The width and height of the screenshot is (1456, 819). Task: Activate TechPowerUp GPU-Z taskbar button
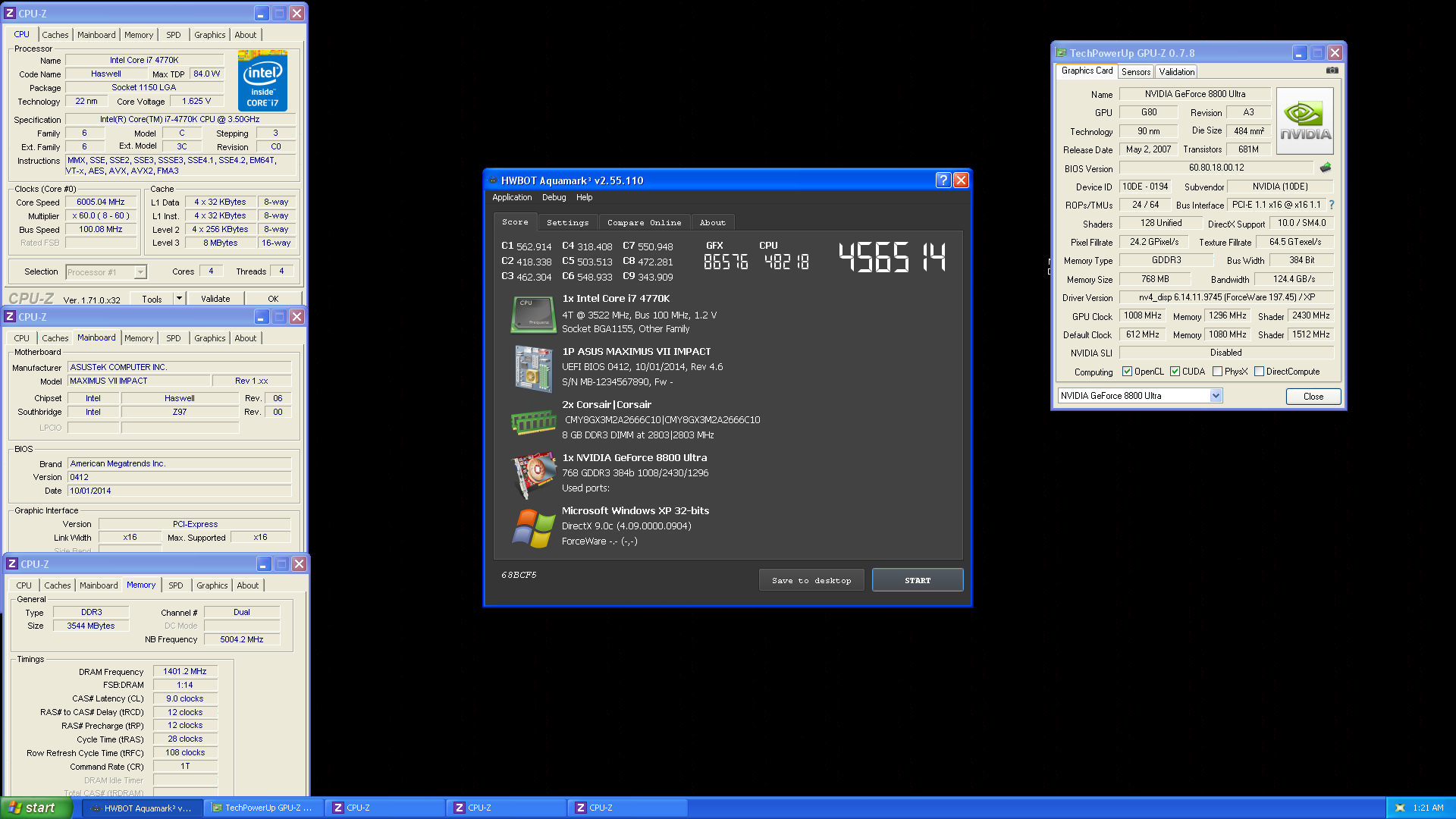pos(265,808)
